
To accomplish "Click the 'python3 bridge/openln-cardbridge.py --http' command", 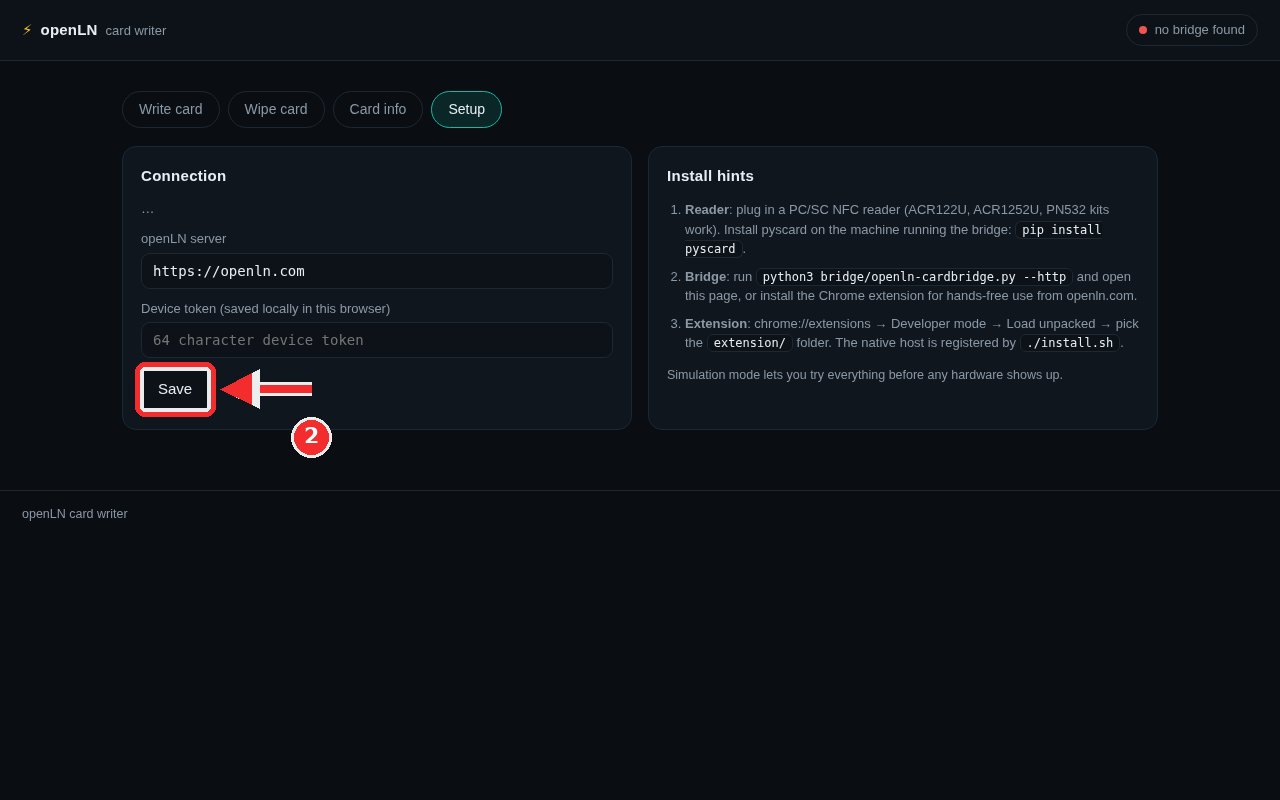I will [914, 277].
